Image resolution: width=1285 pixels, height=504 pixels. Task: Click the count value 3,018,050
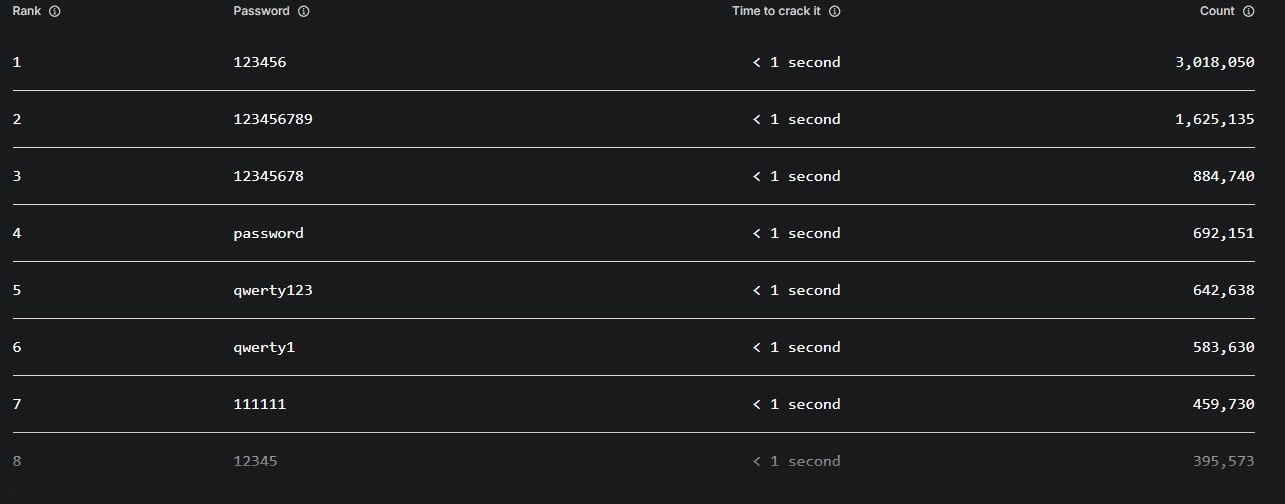pos(1214,62)
